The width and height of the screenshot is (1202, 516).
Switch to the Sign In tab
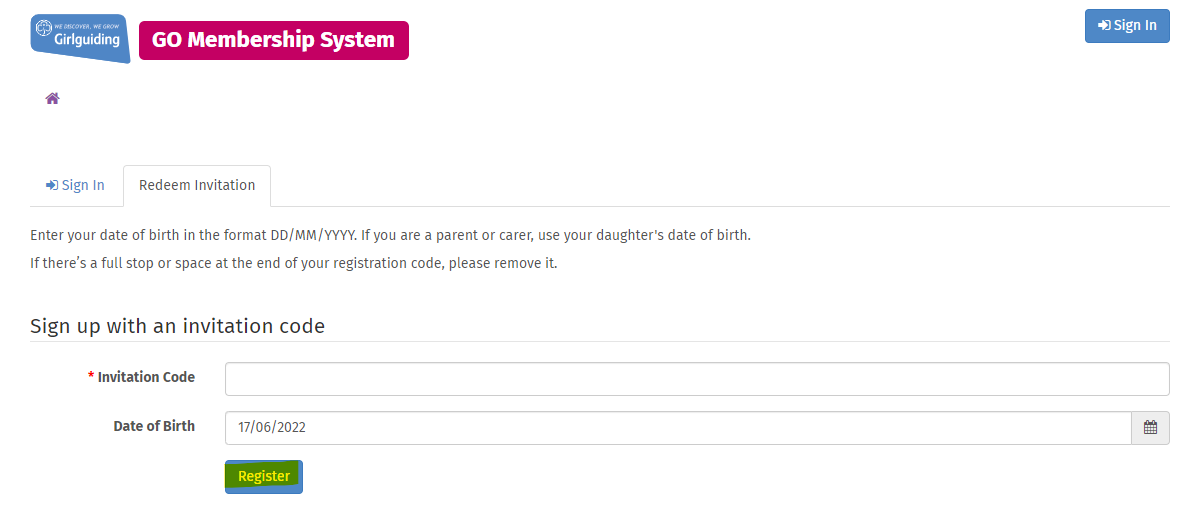pyautogui.click(x=76, y=186)
